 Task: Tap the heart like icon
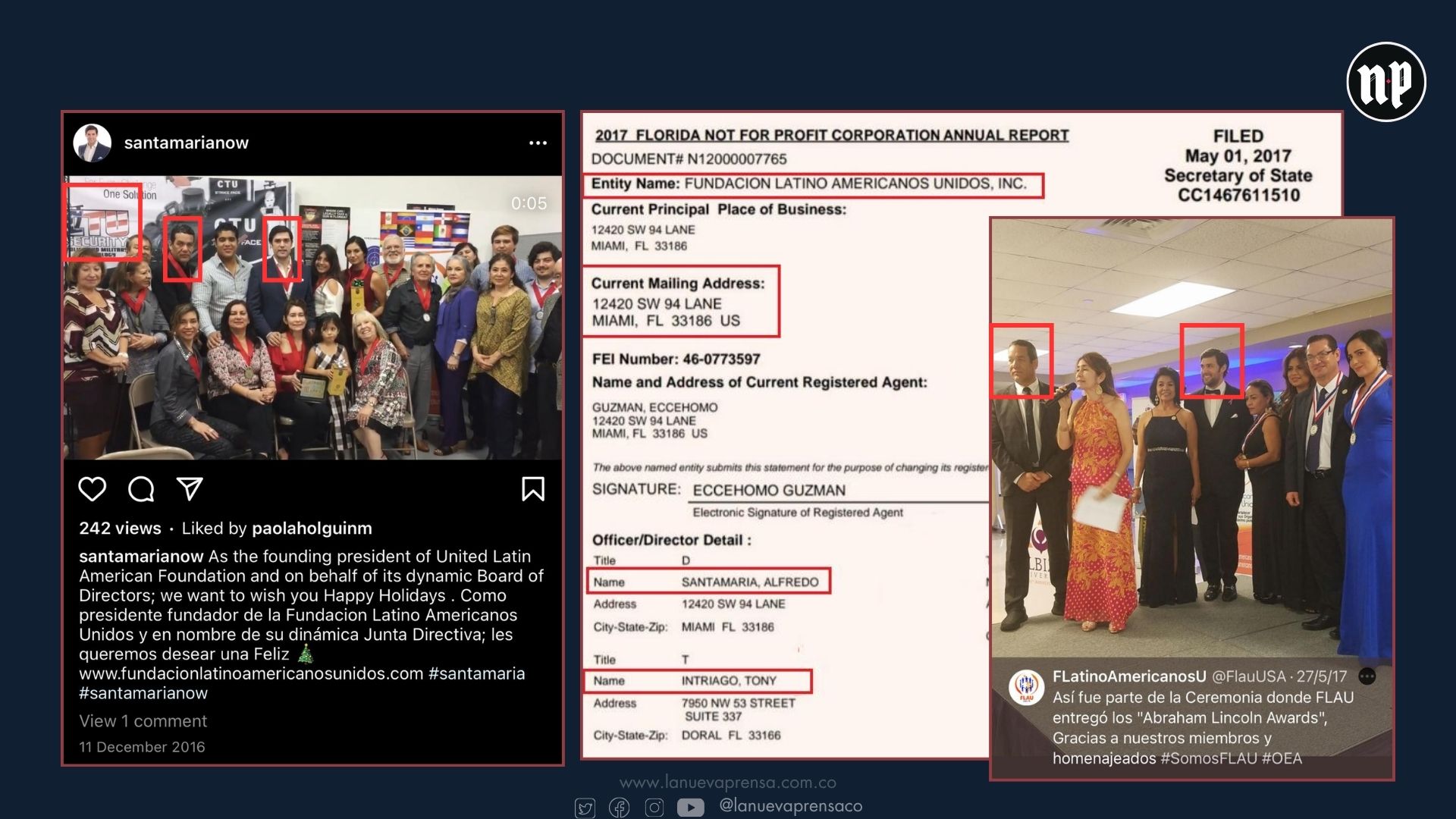click(x=93, y=489)
